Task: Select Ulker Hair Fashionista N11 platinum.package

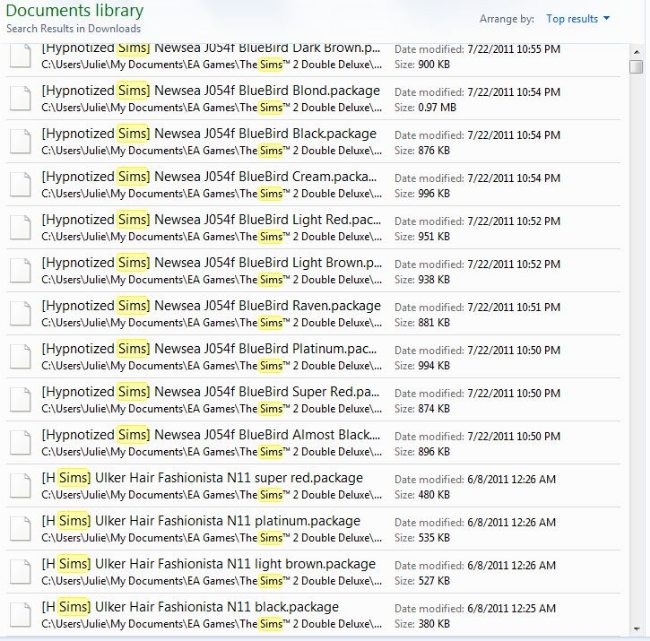Action: [x=201, y=522]
